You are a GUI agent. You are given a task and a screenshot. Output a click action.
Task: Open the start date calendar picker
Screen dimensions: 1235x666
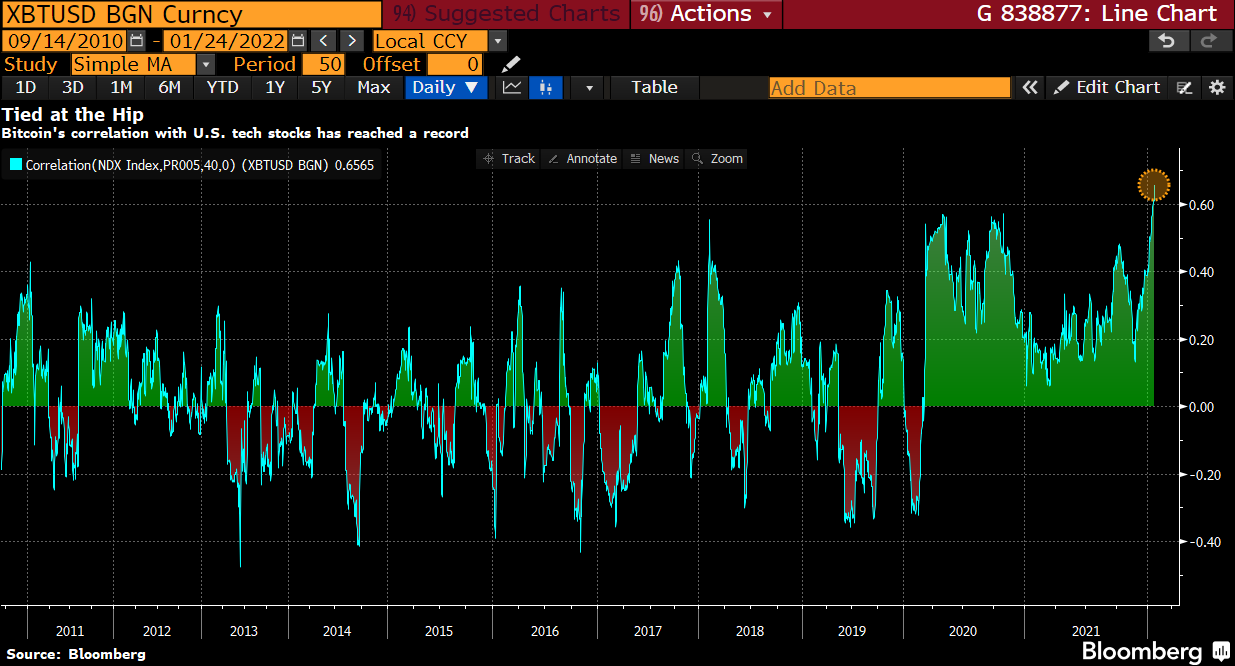point(137,41)
